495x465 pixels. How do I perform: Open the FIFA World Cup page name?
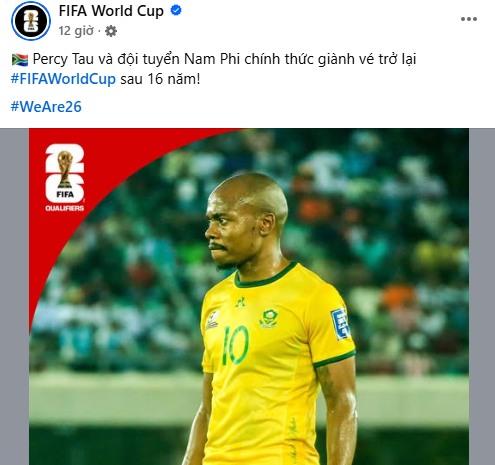click(x=111, y=11)
